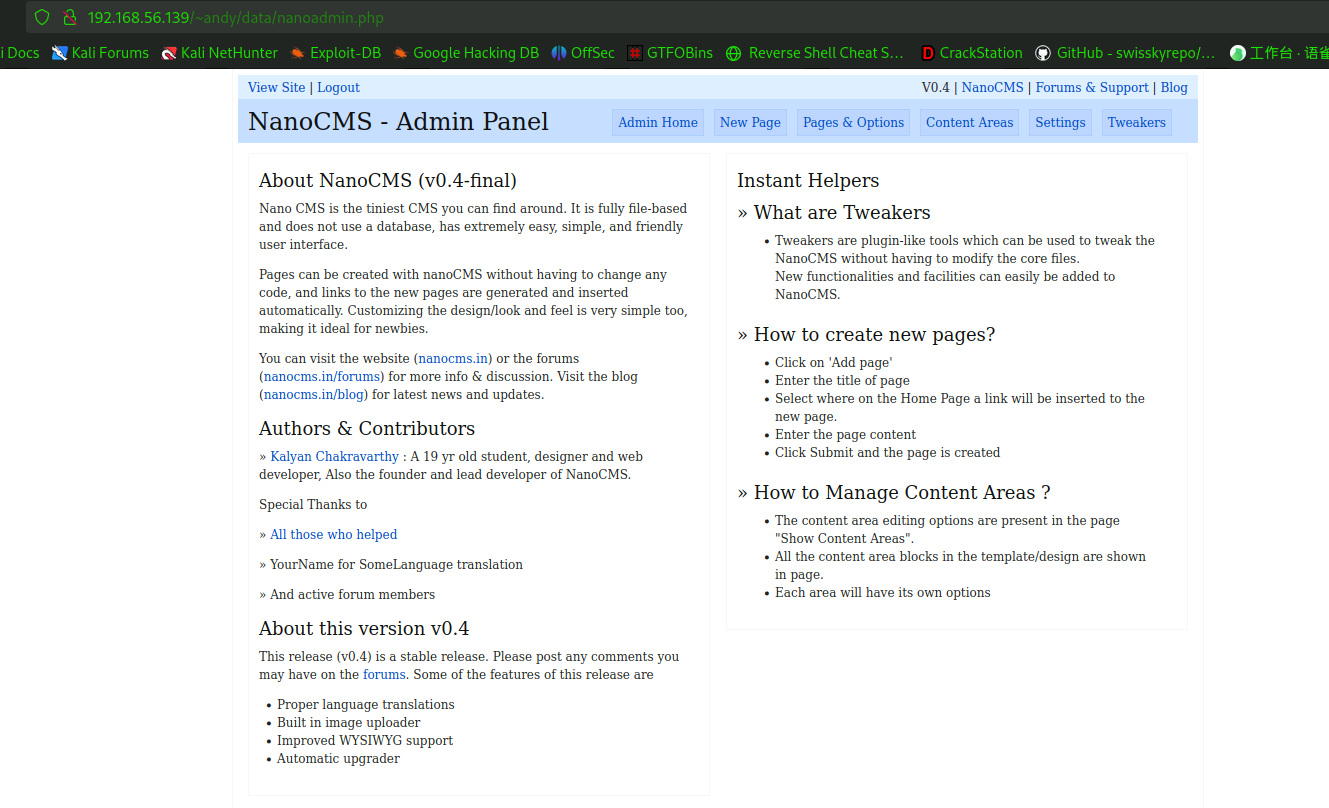Open the Content Areas tab
The image size is (1329, 808).
point(969,122)
